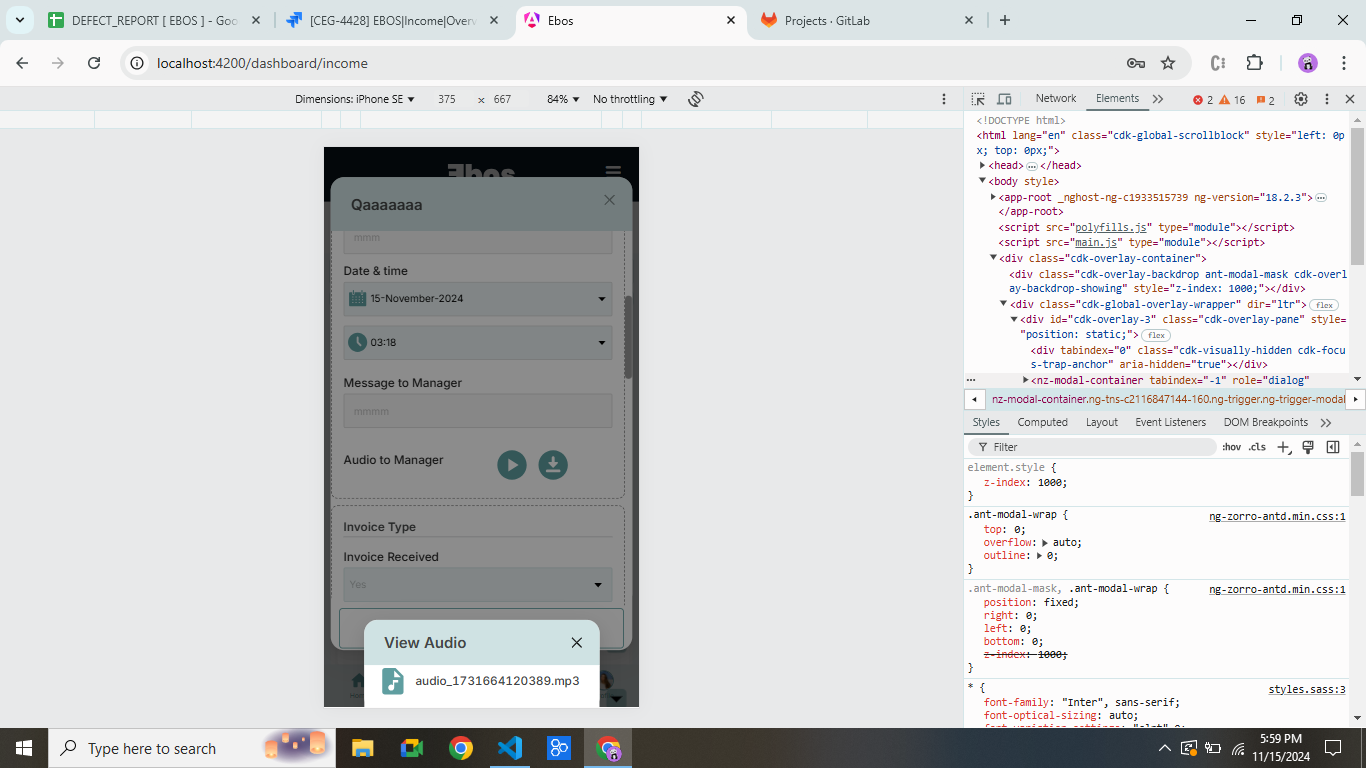
Task: Play the Audio to Manager recording
Action: pyautogui.click(x=512, y=464)
